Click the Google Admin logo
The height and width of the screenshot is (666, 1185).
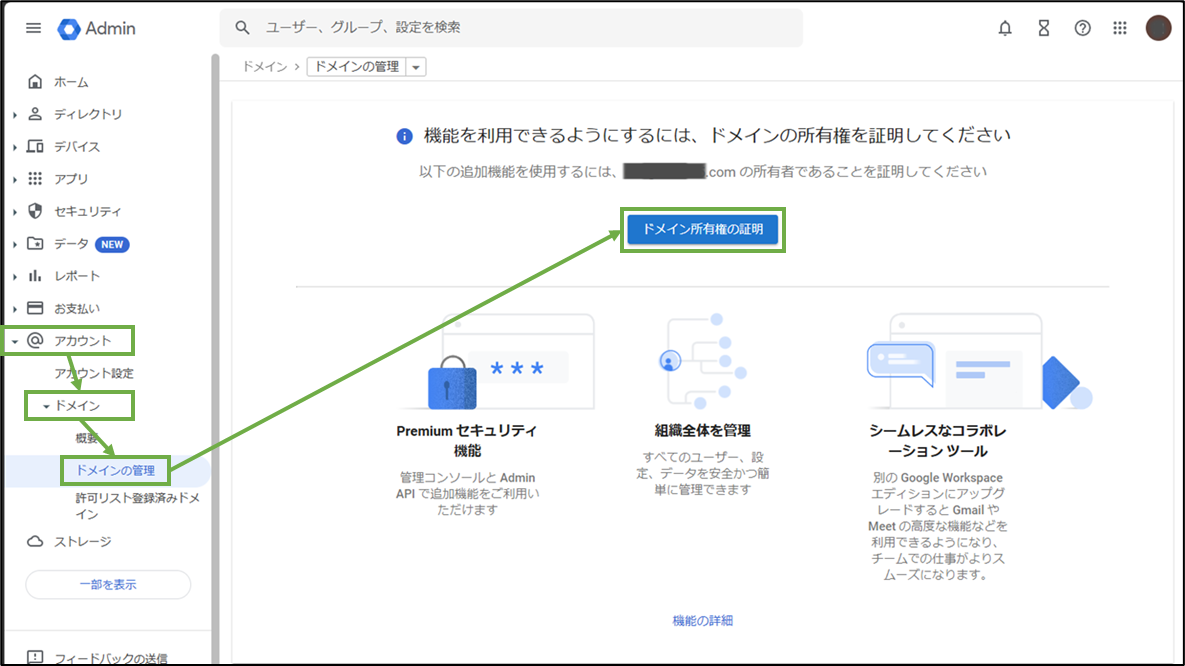pyautogui.click(x=97, y=29)
